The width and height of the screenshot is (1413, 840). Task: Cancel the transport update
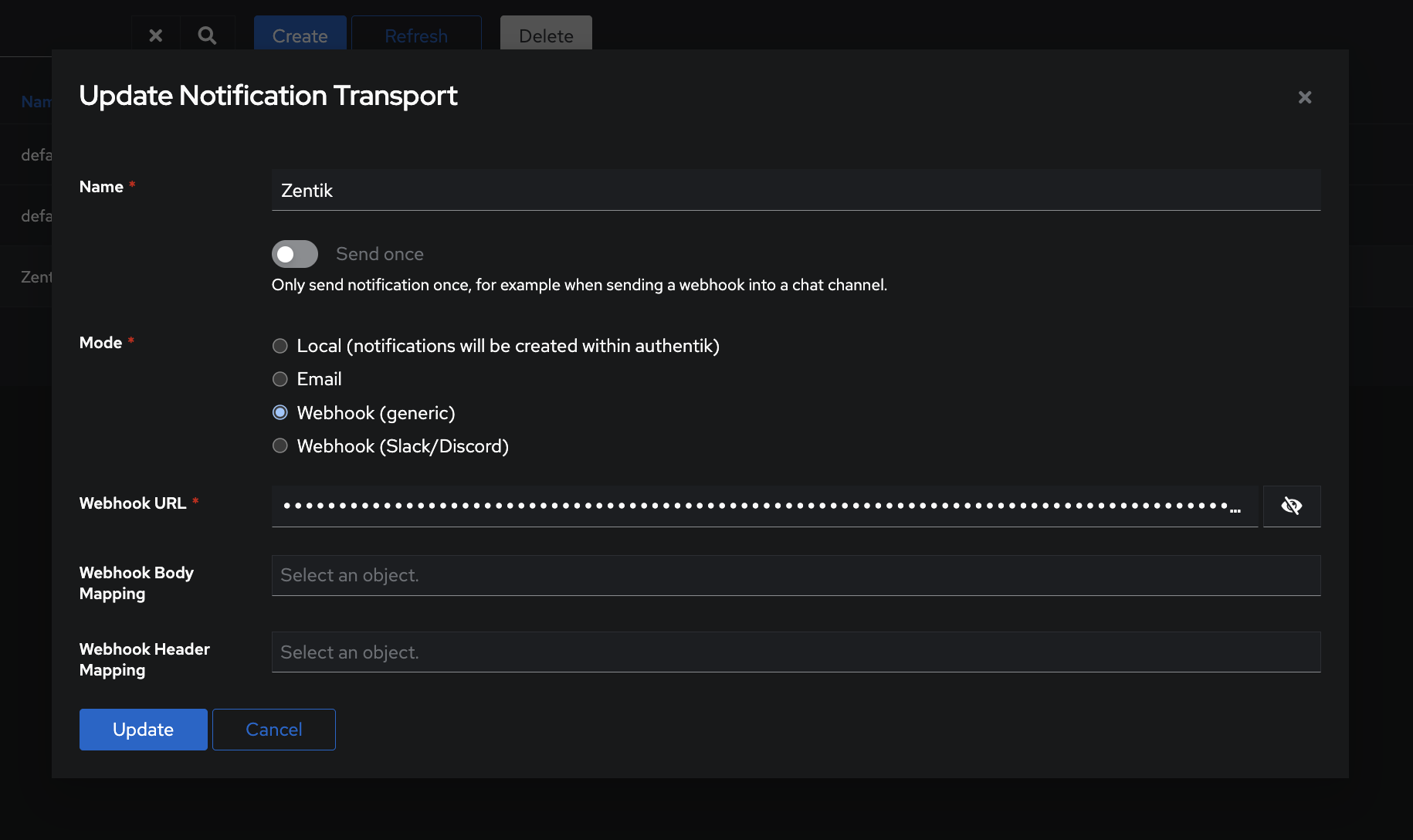coord(273,730)
